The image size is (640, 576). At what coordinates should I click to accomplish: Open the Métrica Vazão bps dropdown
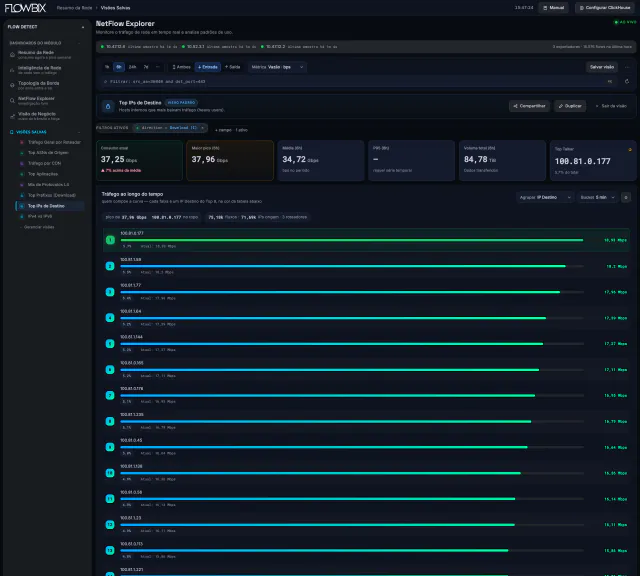(277, 67)
